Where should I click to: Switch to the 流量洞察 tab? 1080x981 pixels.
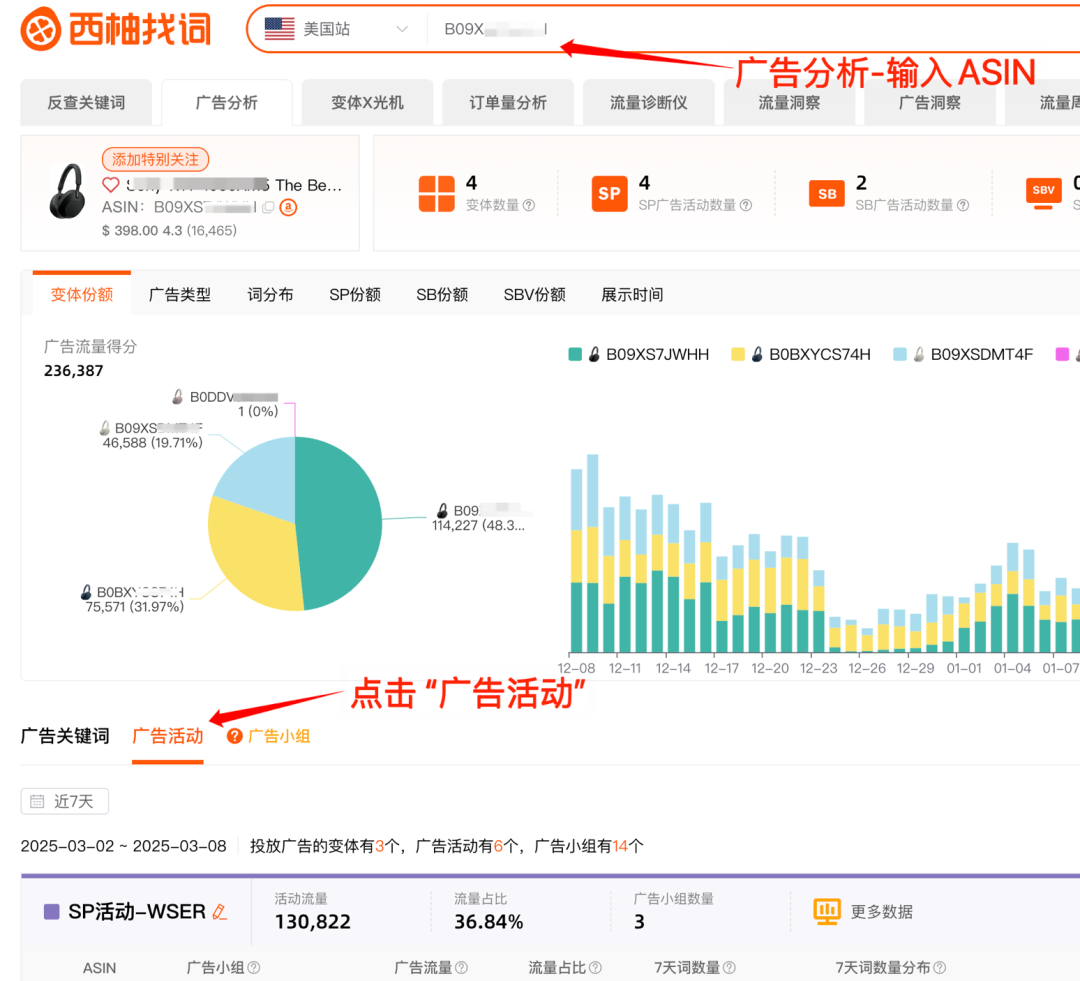pos(789,103)
